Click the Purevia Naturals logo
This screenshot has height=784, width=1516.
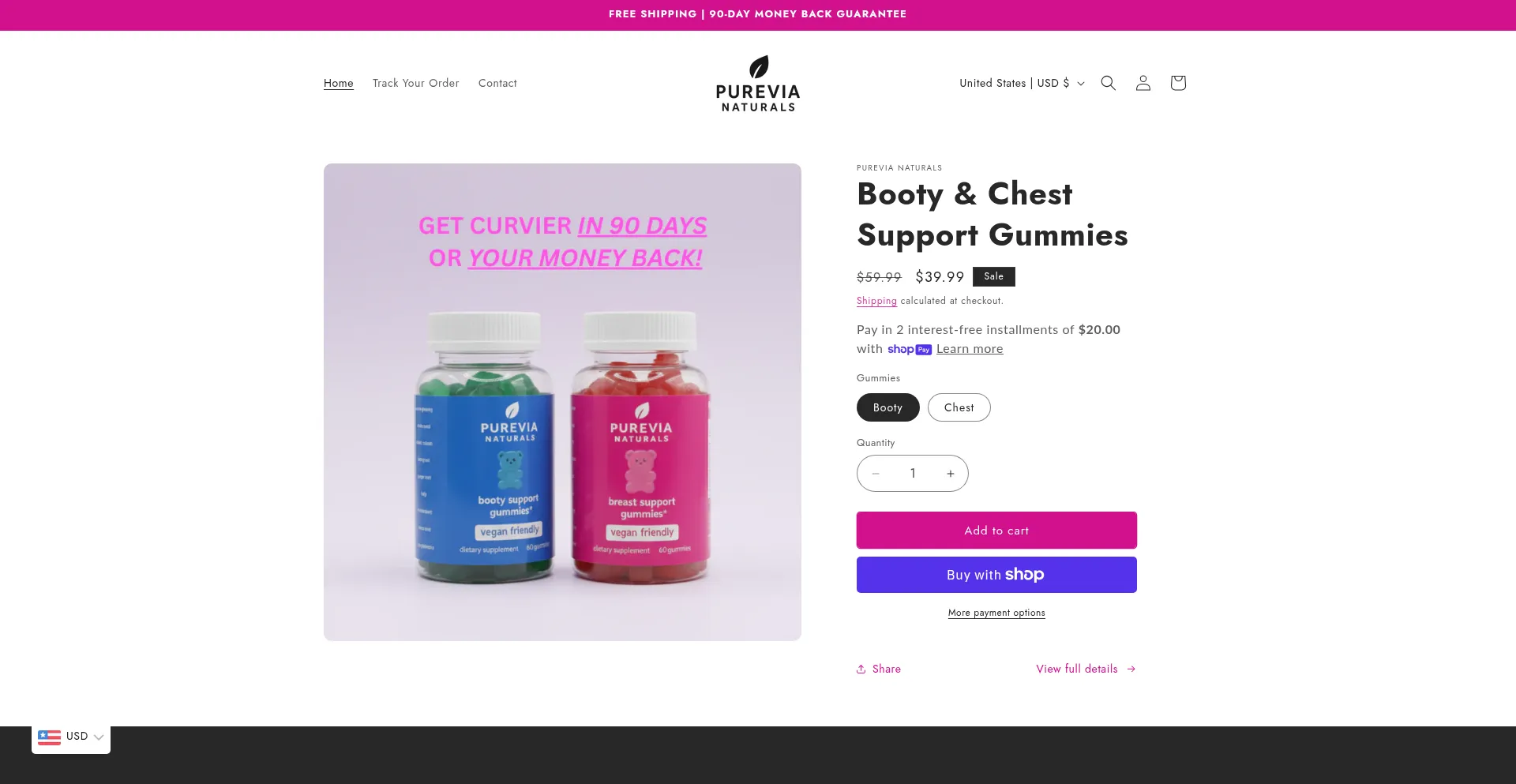click(758, 83)
